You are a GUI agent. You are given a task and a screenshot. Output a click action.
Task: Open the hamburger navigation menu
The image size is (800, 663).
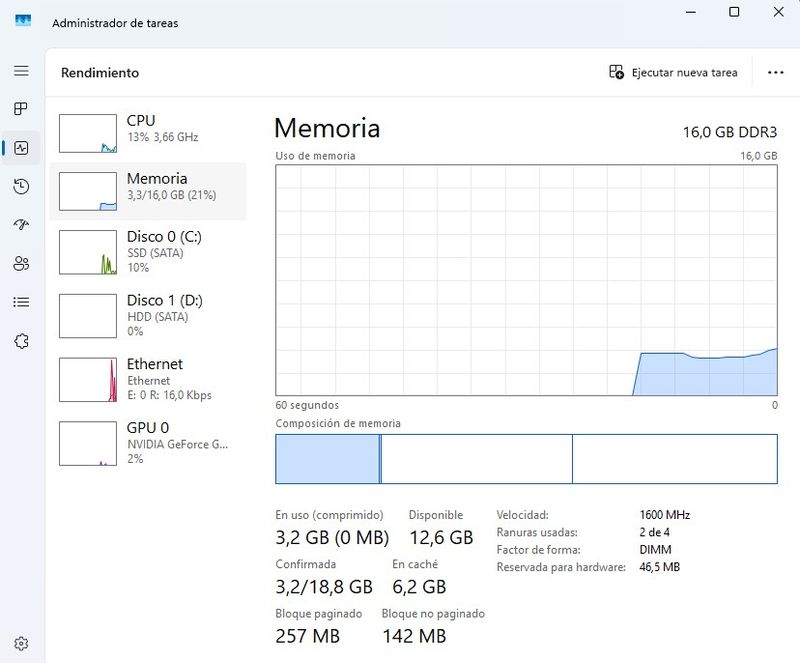[x=21, y=70]
